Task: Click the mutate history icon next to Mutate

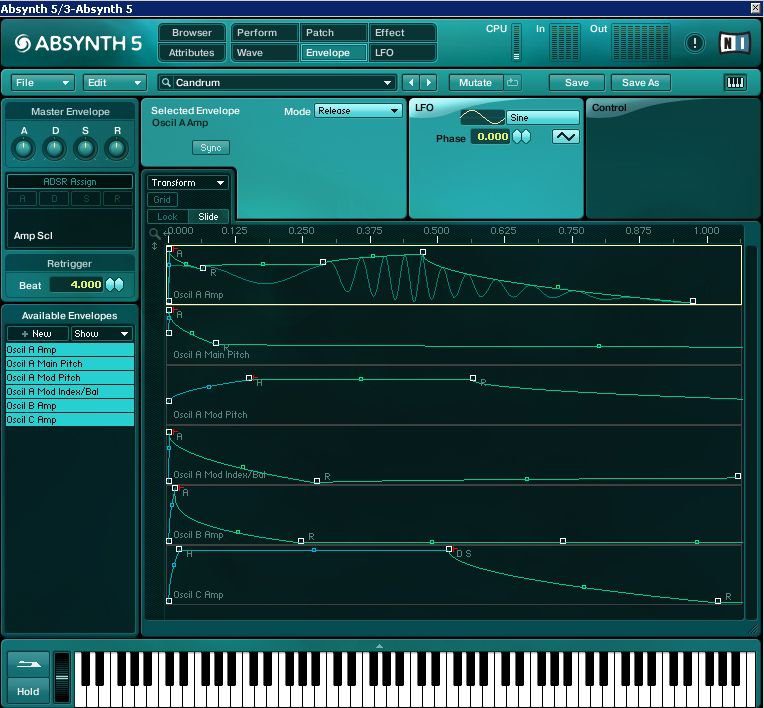Action: point(512,82)
